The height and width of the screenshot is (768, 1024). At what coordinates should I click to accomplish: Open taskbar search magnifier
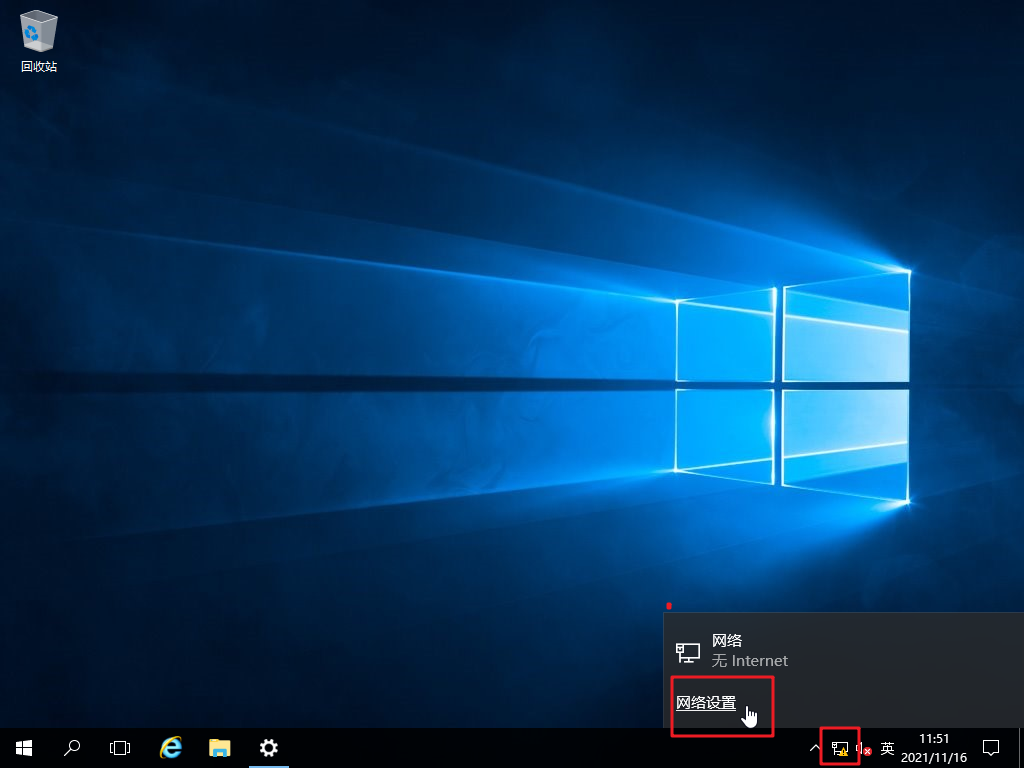tap(72, 748)
